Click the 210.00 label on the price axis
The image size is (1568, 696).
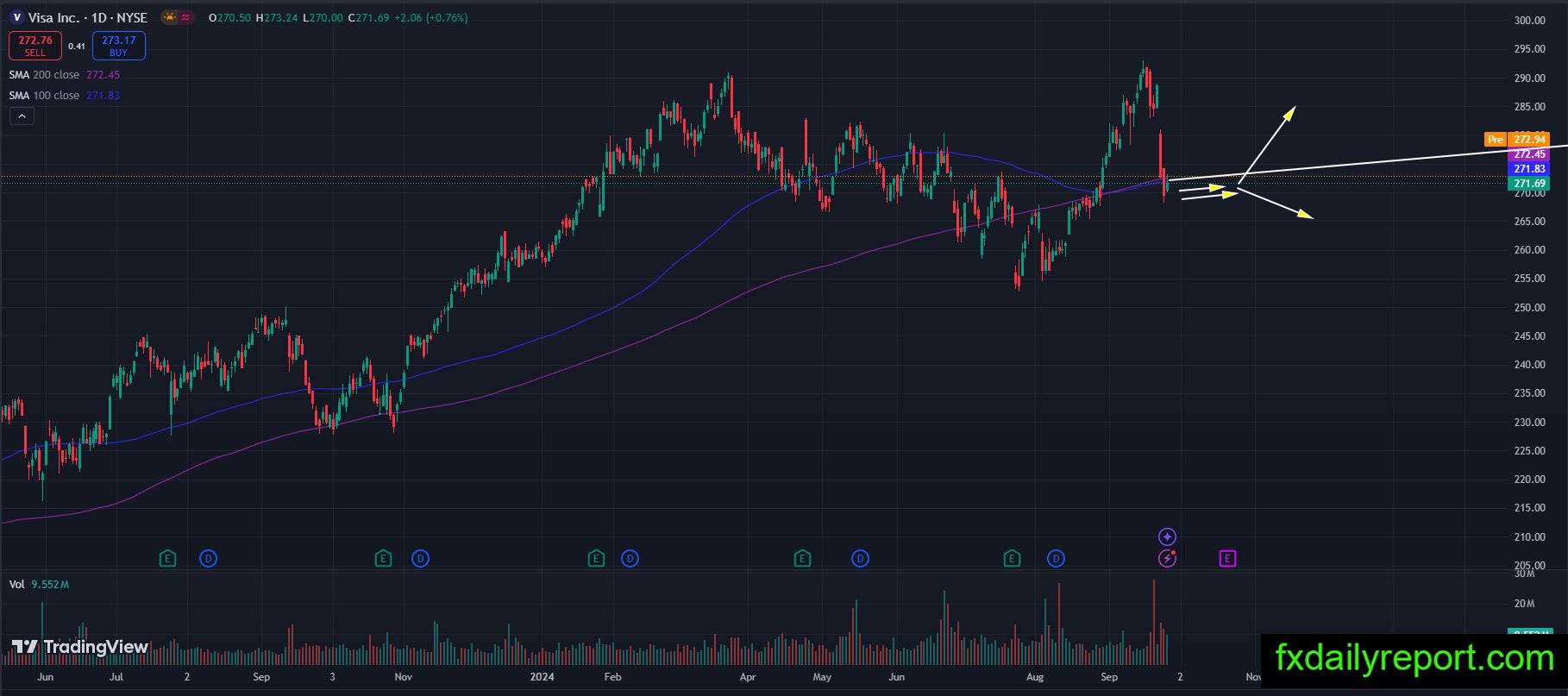[1529, 537]
